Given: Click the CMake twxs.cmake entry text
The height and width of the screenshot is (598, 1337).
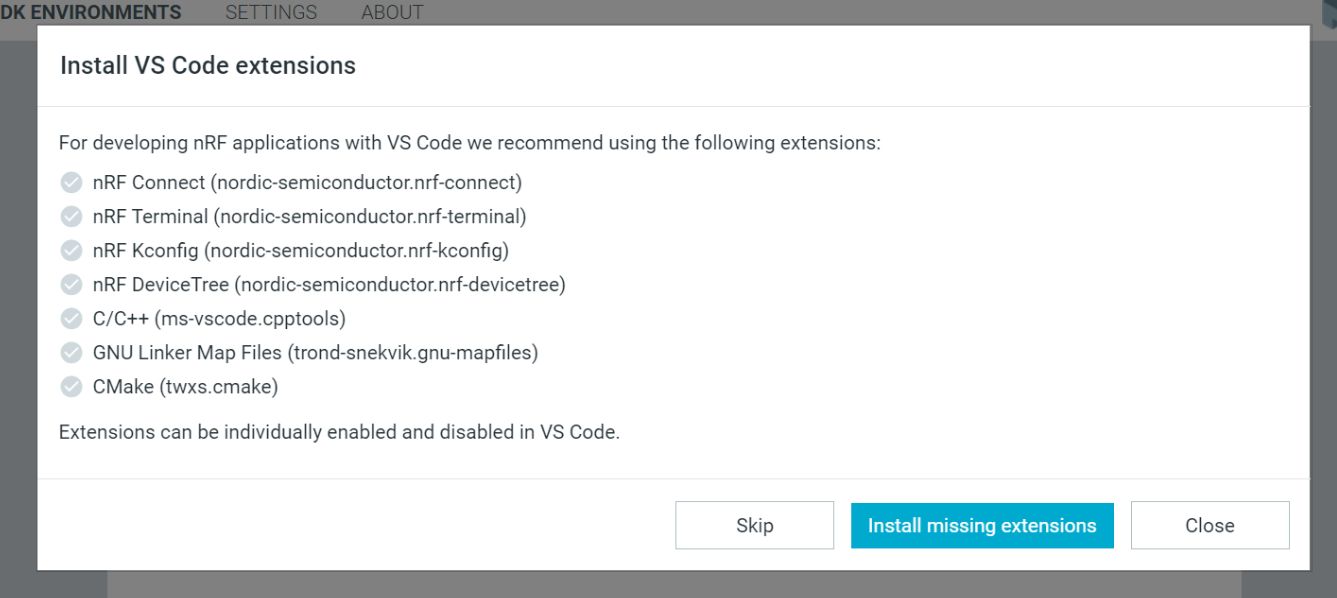Looking at the screenshot, I should 185,386.
